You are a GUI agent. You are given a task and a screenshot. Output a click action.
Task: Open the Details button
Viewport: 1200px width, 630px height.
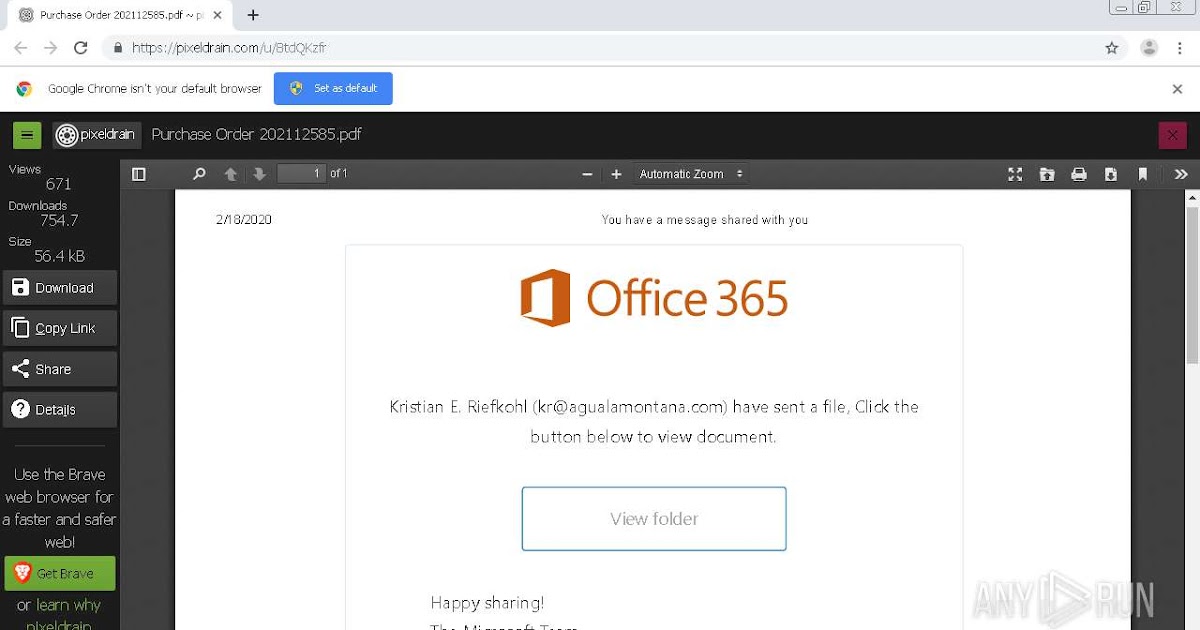(60, 410)
